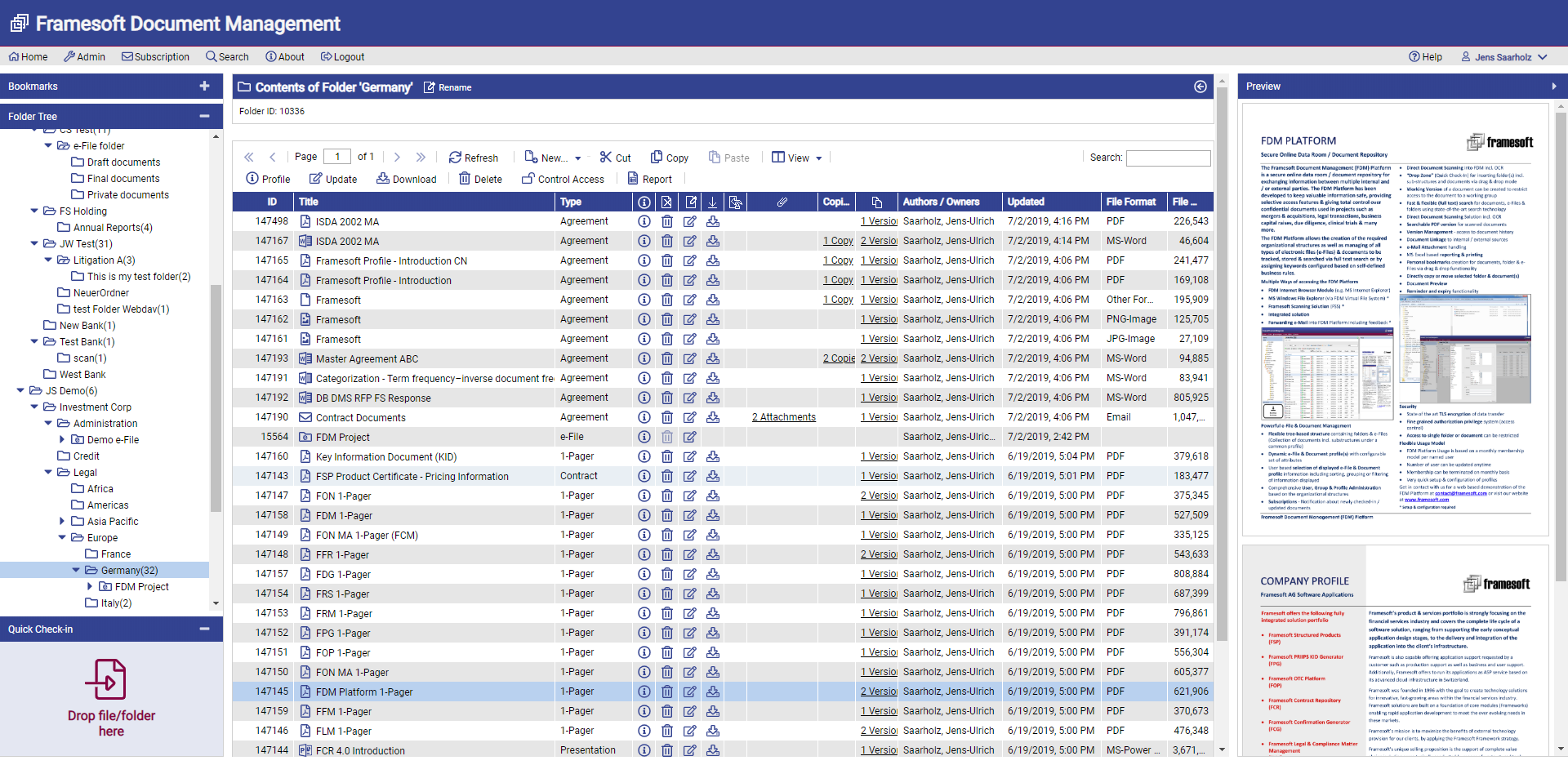
Task: Edit Framesoft Profile - Introduction CN row
Action: point(690,260)
